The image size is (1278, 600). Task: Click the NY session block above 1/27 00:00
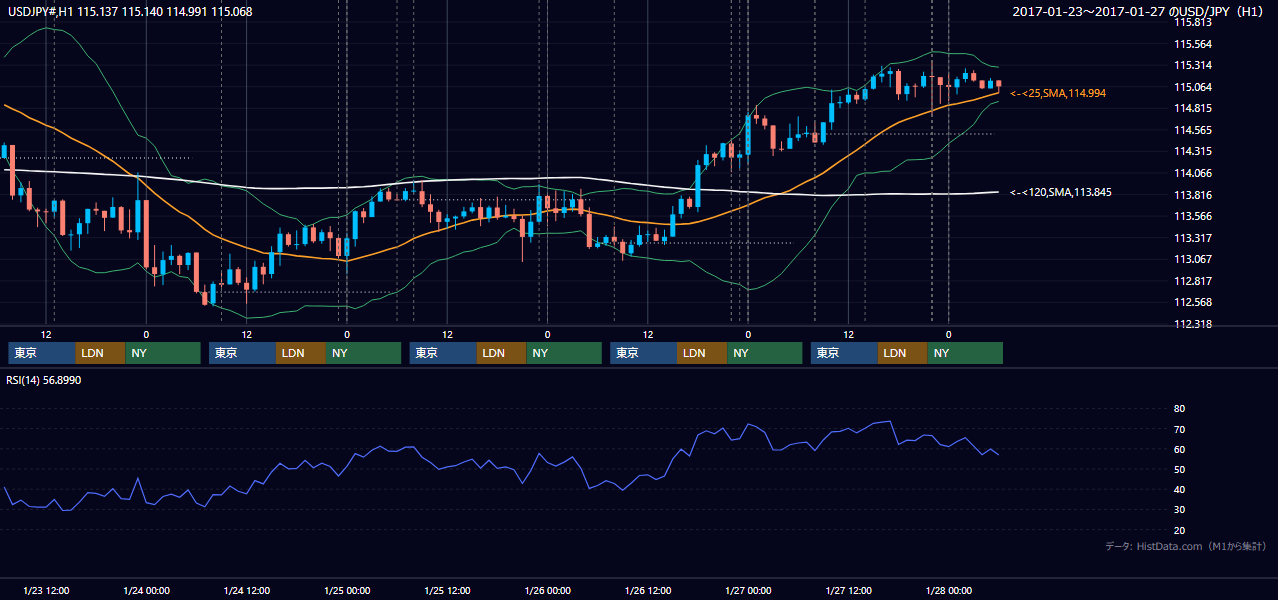click(x=764, y=353)
